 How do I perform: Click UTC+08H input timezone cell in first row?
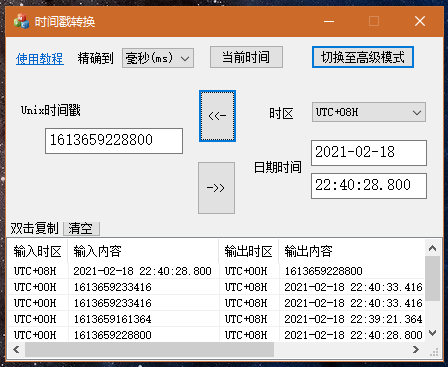[35, 271]
